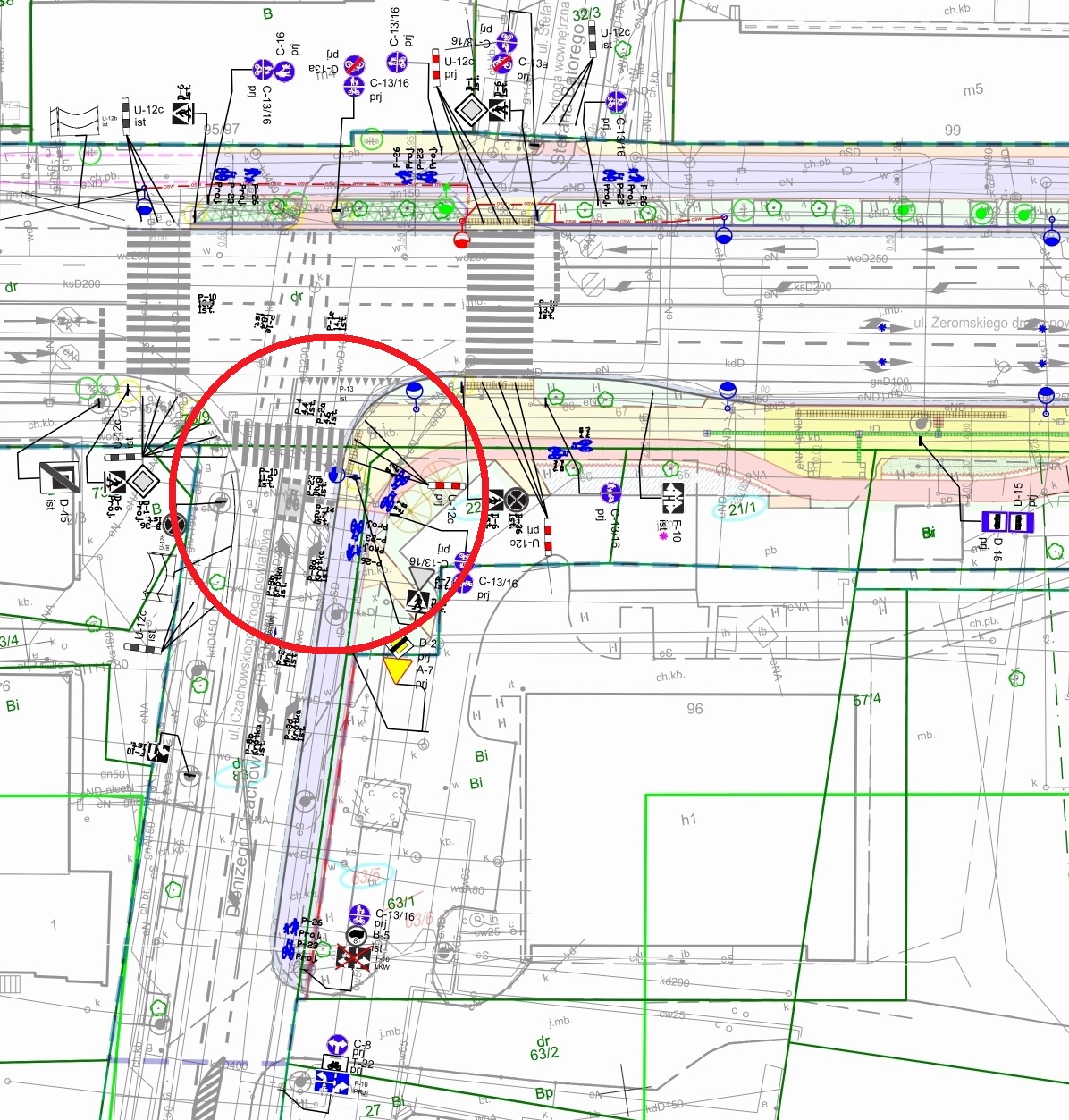The width and height of the screenshot is (1069, 1120).
Task: Click the 'gn50' pipe annotation
Action: (113, 774)
